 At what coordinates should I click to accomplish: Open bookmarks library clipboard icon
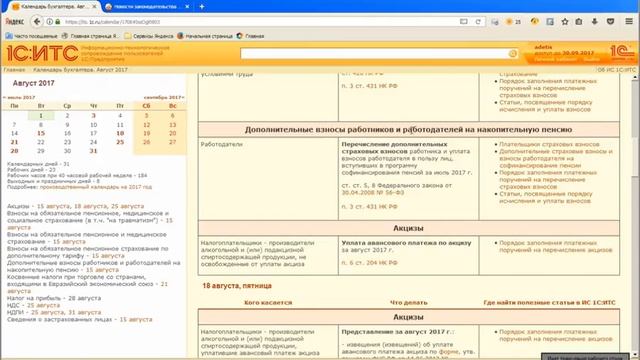pos(579,22)
